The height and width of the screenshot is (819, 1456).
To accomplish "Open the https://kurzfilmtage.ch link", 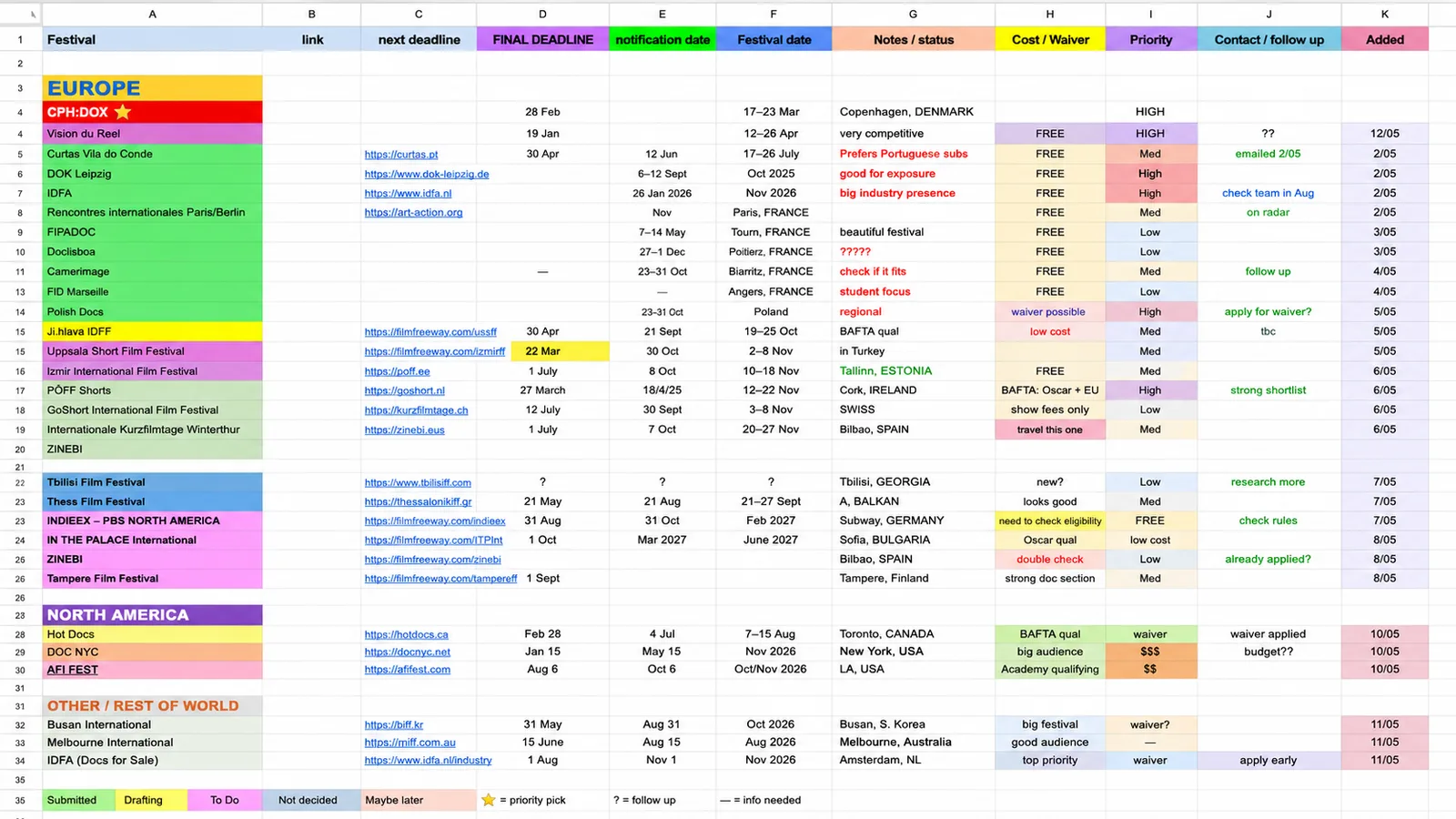I will tap(416, 410).
